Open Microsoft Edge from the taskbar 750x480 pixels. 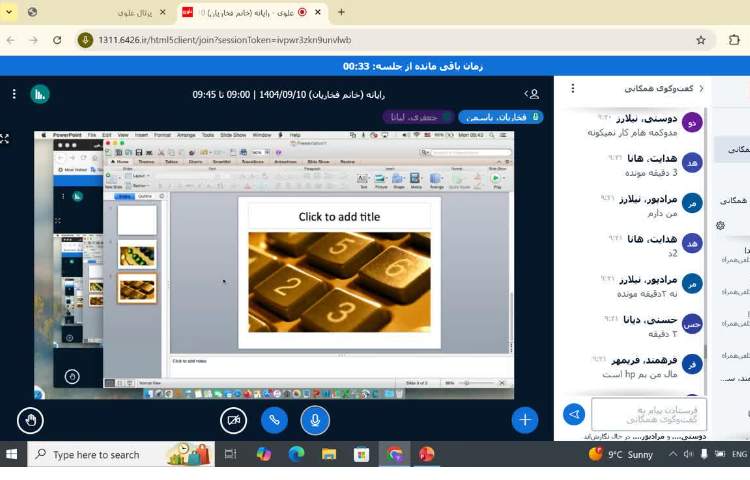point(296,455)
